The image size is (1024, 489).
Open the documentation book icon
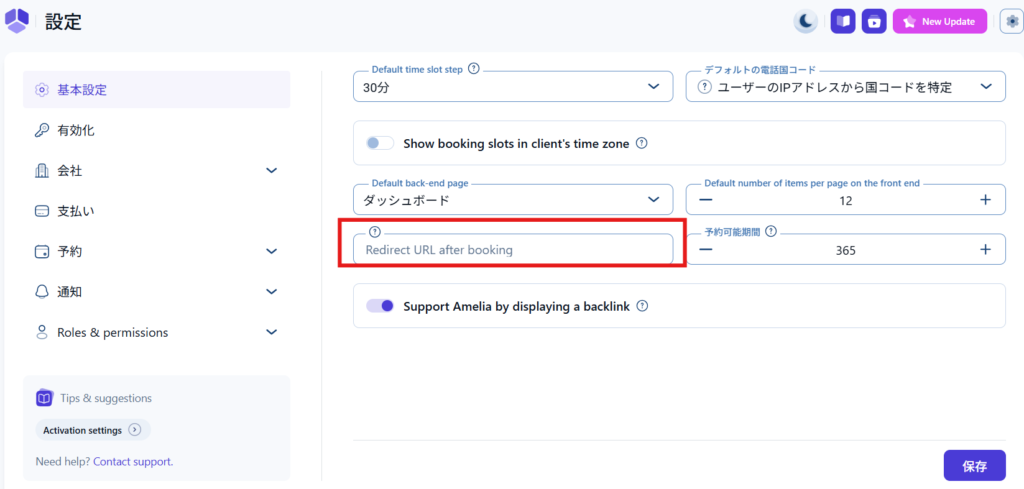coord(842,21)
